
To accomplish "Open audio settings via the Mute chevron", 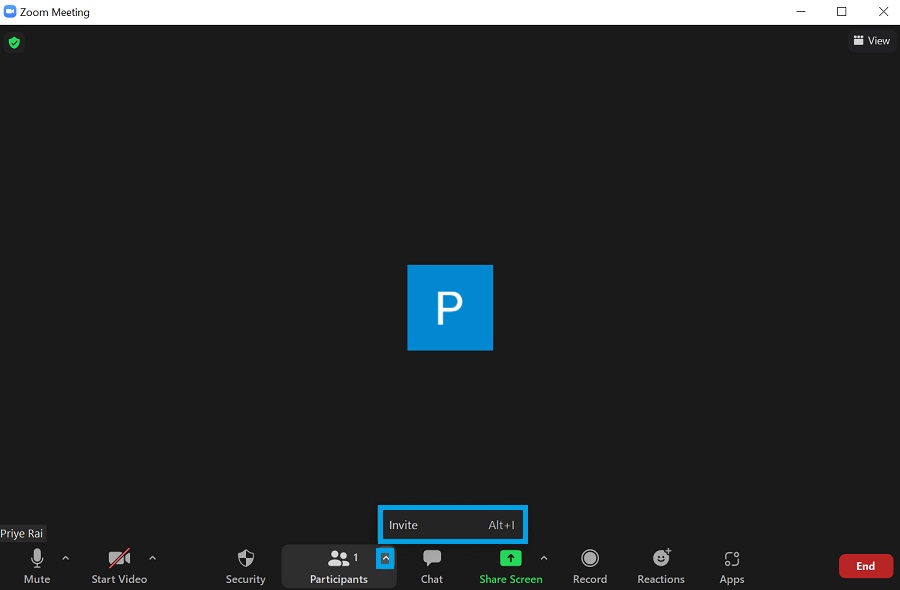I will coord(66,560).
